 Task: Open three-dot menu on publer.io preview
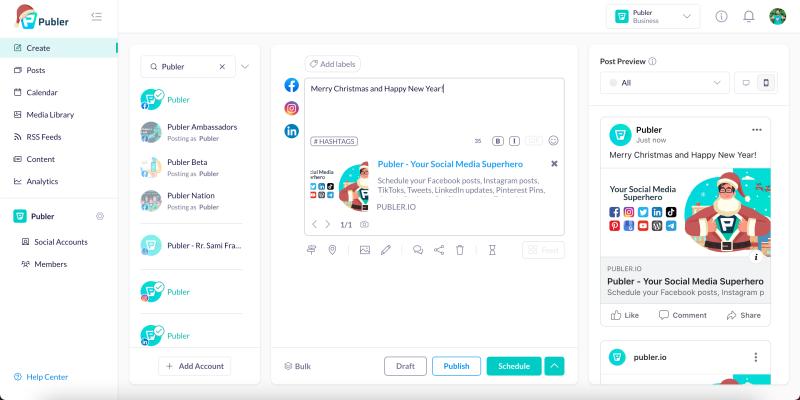756,357
